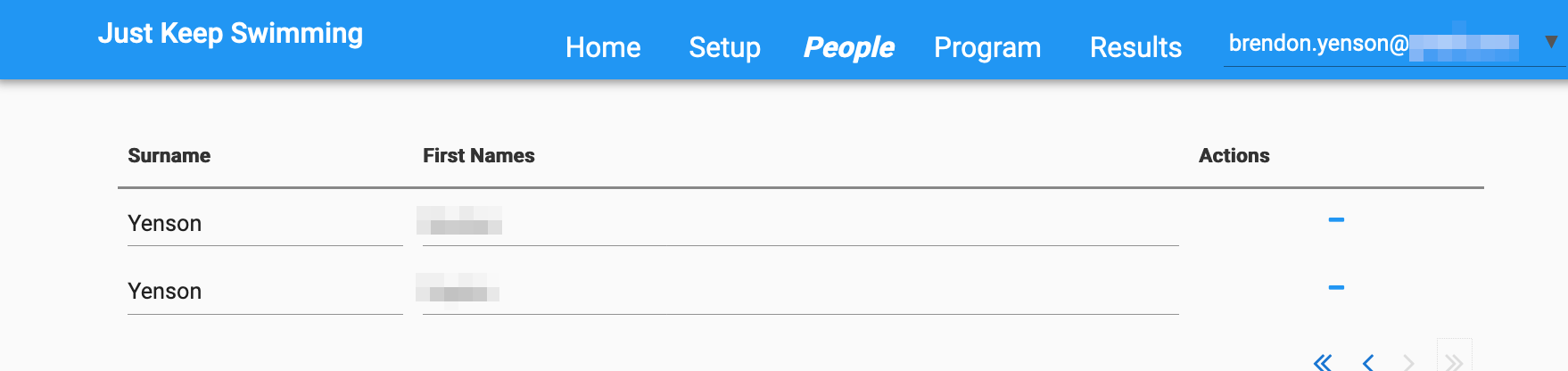1568x371 pixels.
Task: Select the People menu item
Action: pos(848,47)
